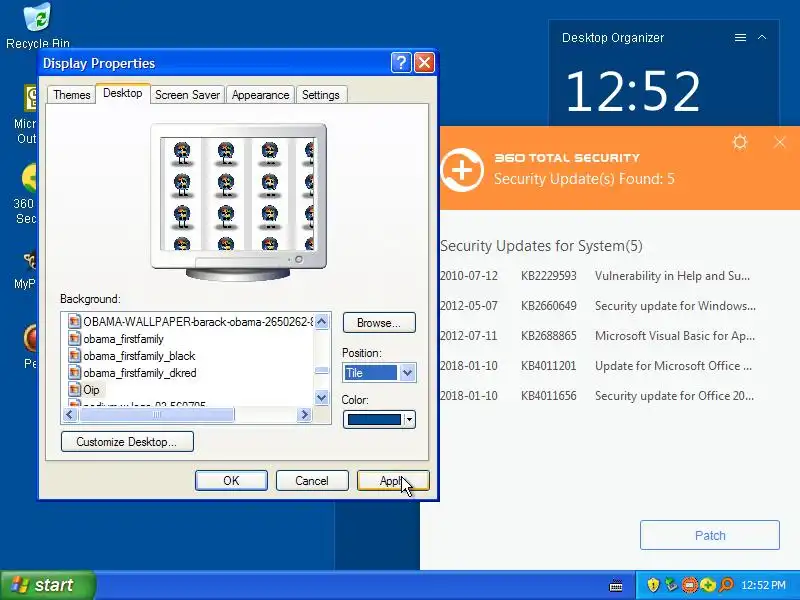Select update KB4011201 row

click(598, 366)
